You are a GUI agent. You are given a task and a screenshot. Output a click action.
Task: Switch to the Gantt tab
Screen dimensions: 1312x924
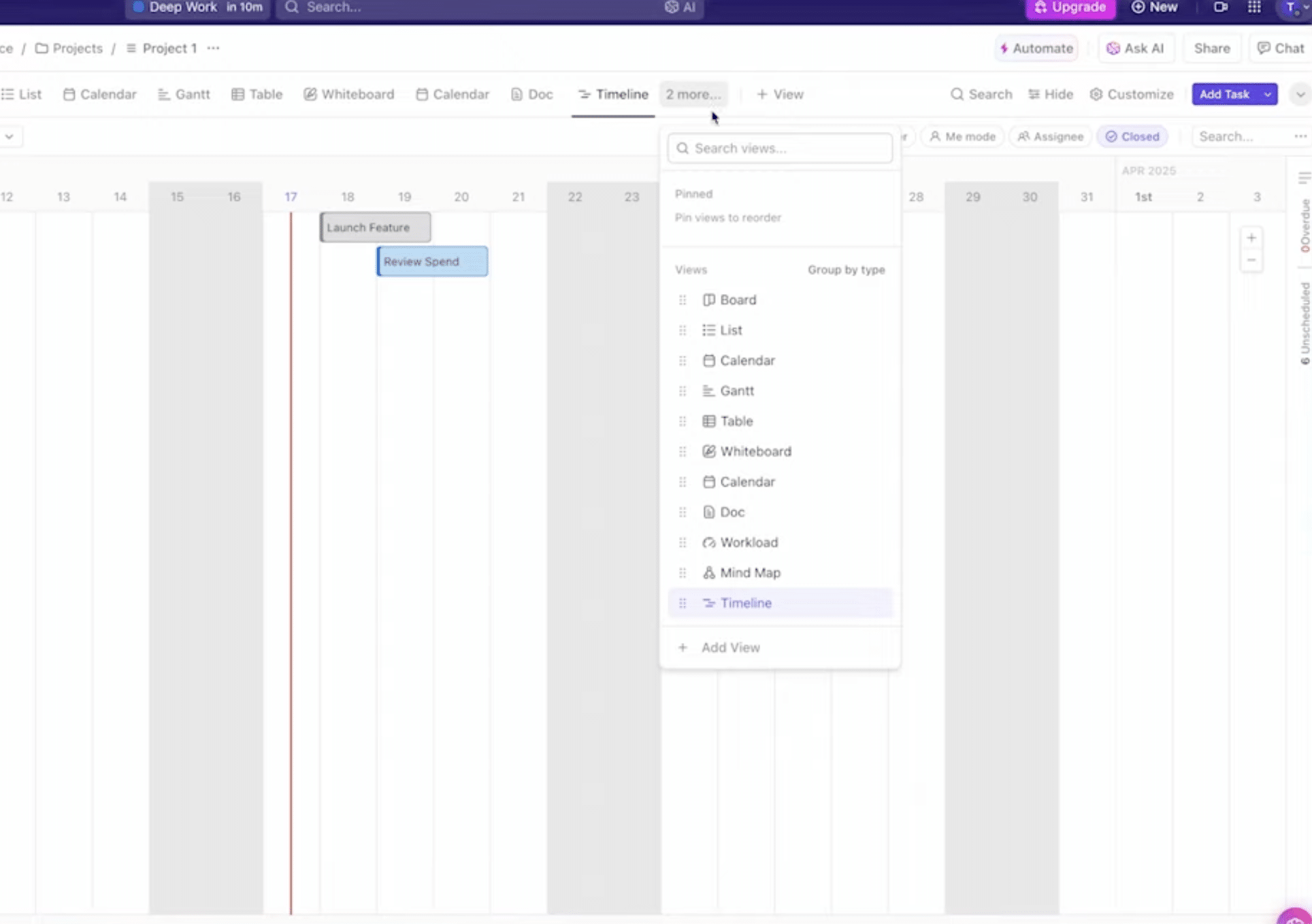click(184, 94)
